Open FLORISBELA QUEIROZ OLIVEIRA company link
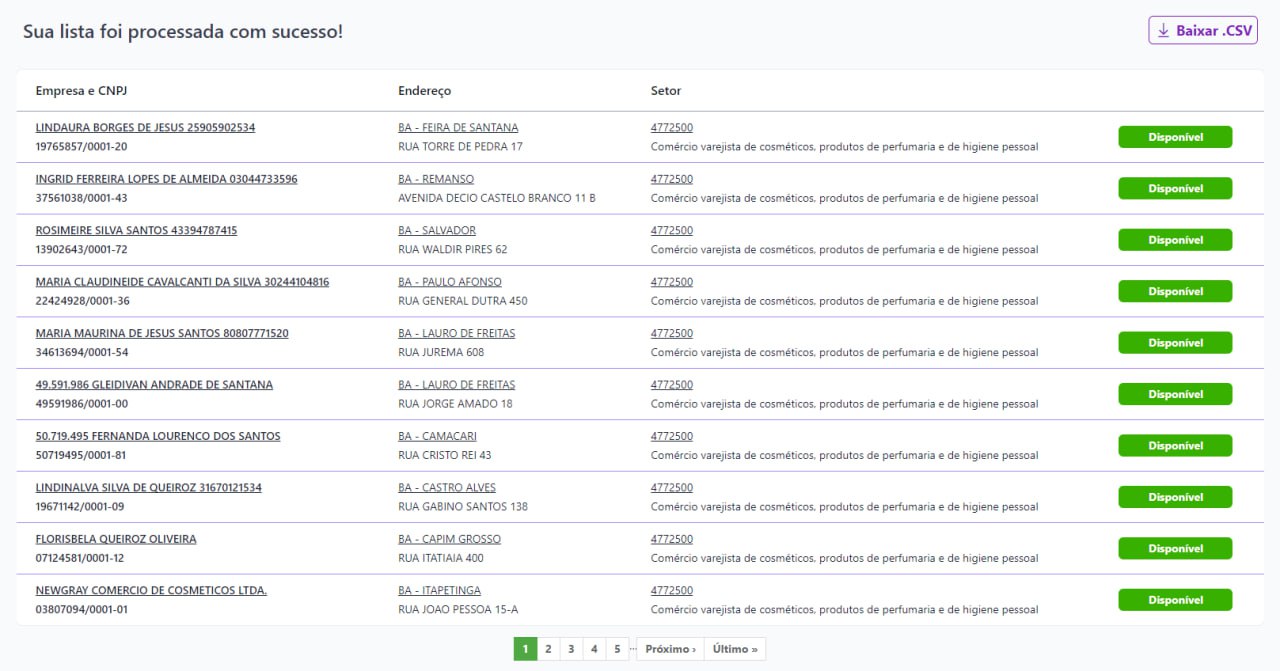Image resolution: width=1280 pixels, height=671 pixels. 116,539
